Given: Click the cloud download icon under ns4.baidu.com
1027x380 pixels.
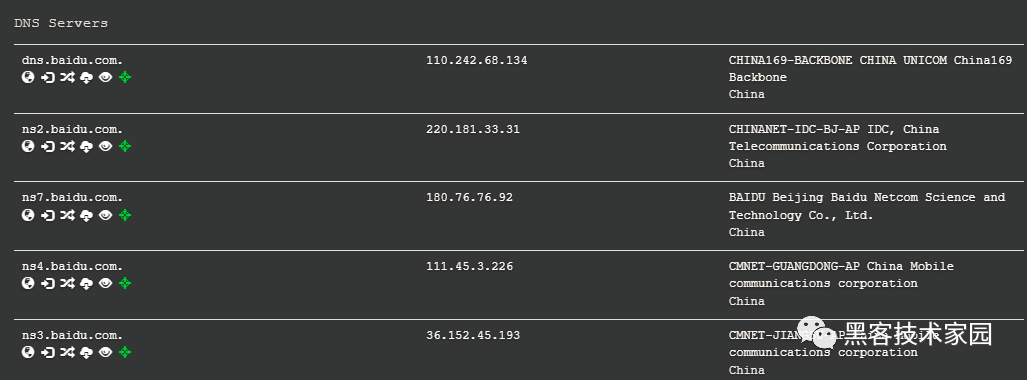Looking at the screenshot, I should (86, 283).
